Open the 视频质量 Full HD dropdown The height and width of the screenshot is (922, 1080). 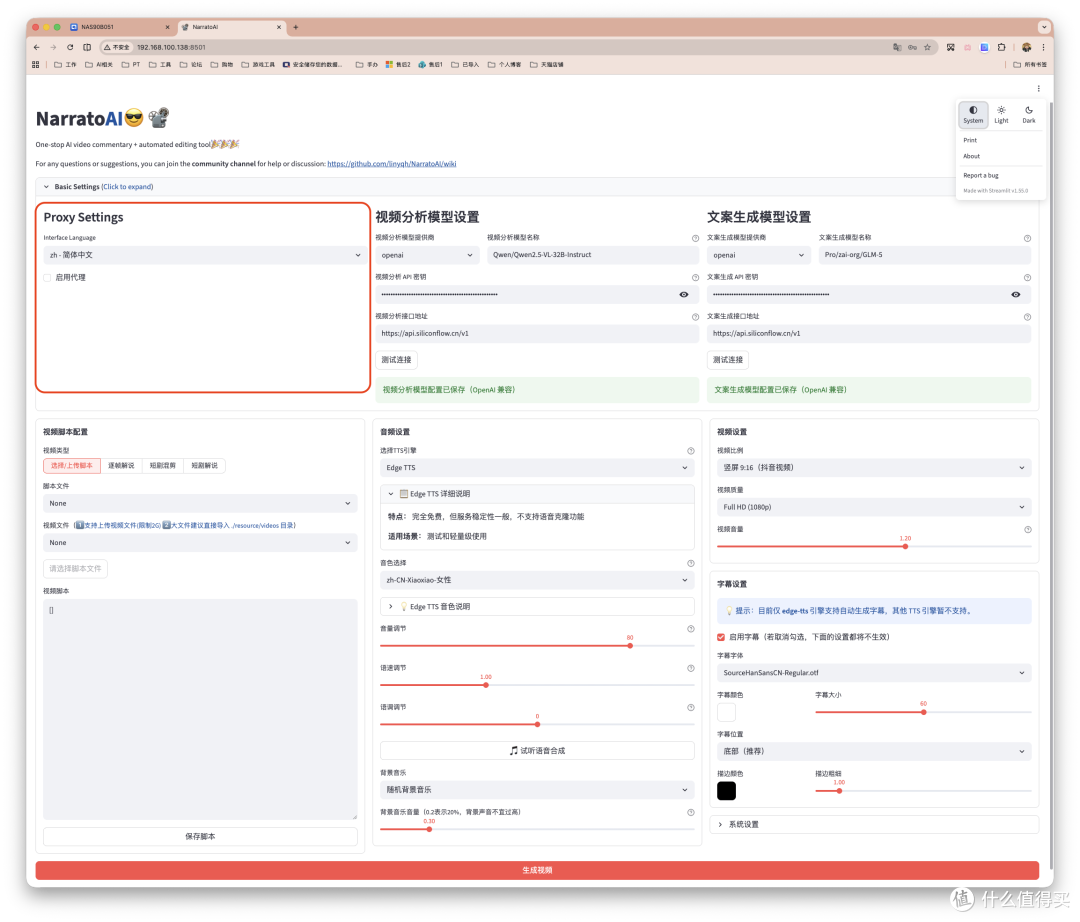pos(873,507)
